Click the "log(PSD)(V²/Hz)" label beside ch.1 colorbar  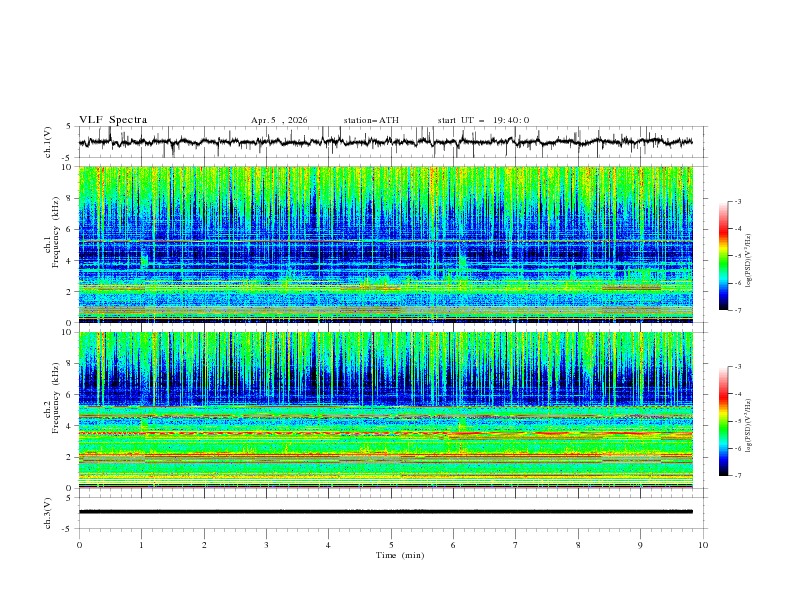(748, 261)
